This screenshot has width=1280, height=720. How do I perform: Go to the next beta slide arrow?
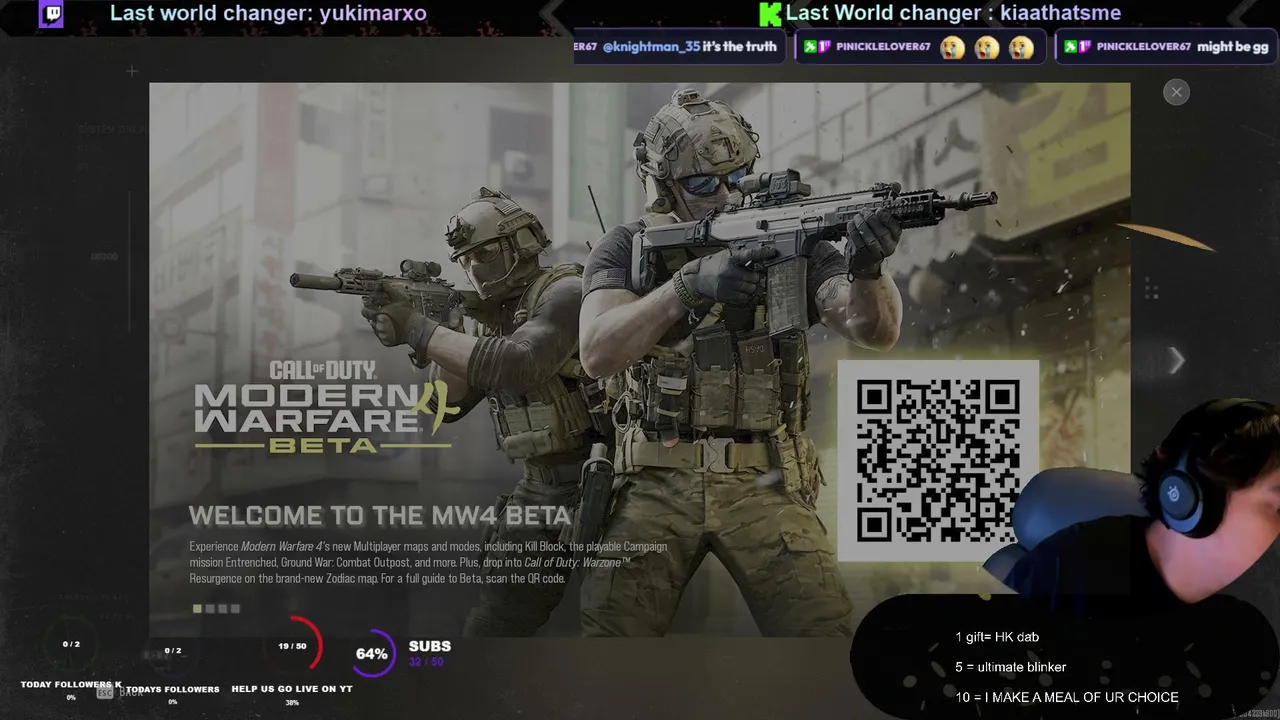[x=1177, y=360]
